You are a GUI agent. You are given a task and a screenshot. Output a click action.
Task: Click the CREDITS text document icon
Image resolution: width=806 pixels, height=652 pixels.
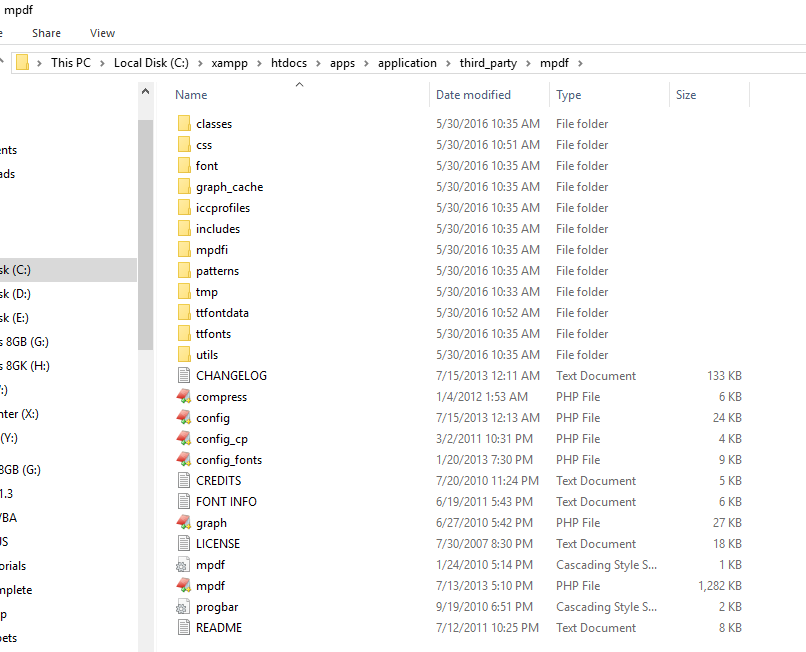click(184, 481)
